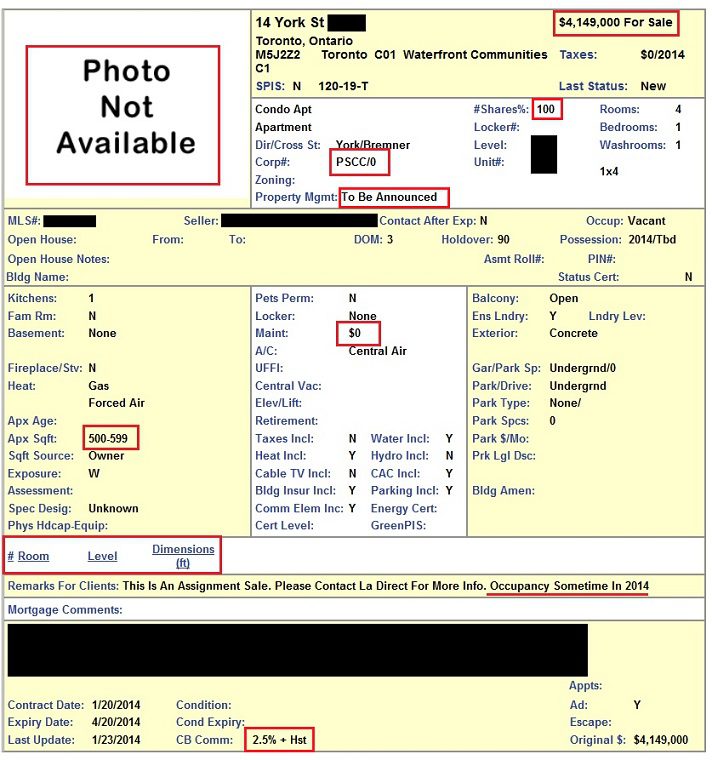
Task: Click the # column header link
Action: [11, 556]
